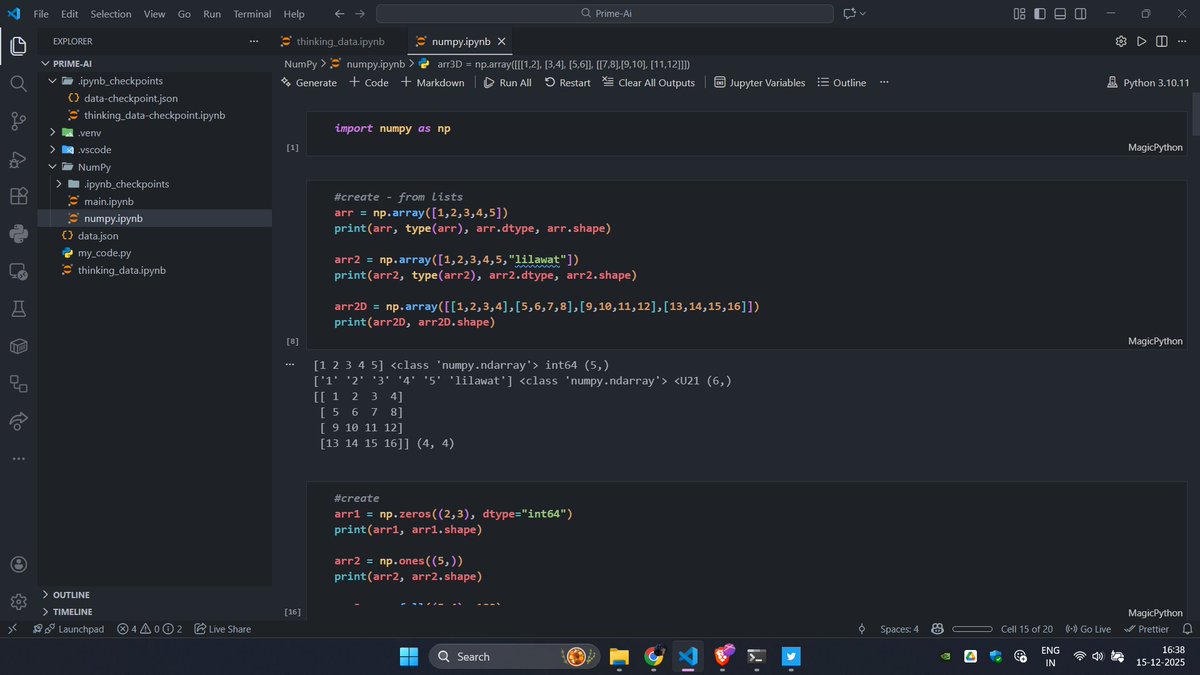Toggle the Primary Side Bar layout
1200x675 pixels.
1040,14
